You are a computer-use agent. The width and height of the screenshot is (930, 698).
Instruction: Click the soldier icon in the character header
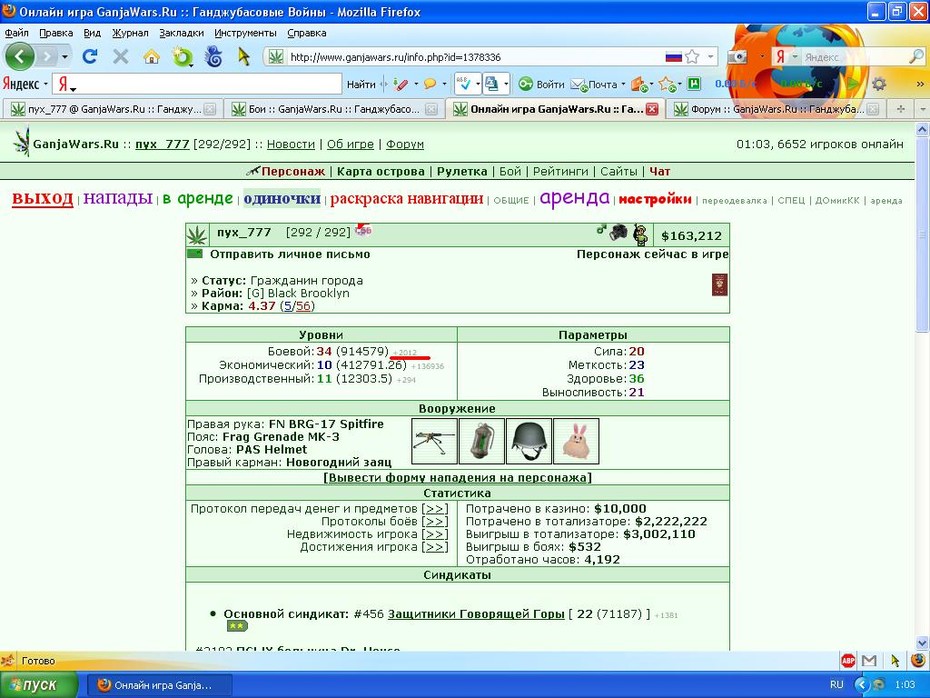(641, 235)
